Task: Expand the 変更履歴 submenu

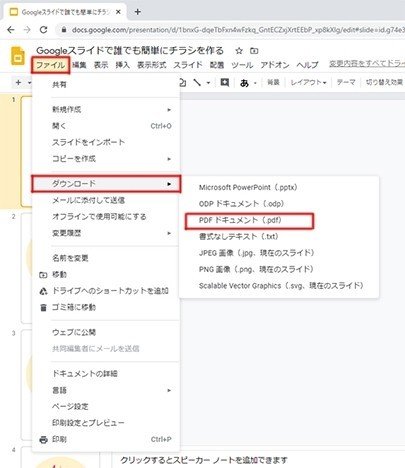Action: tap(106, 233)
